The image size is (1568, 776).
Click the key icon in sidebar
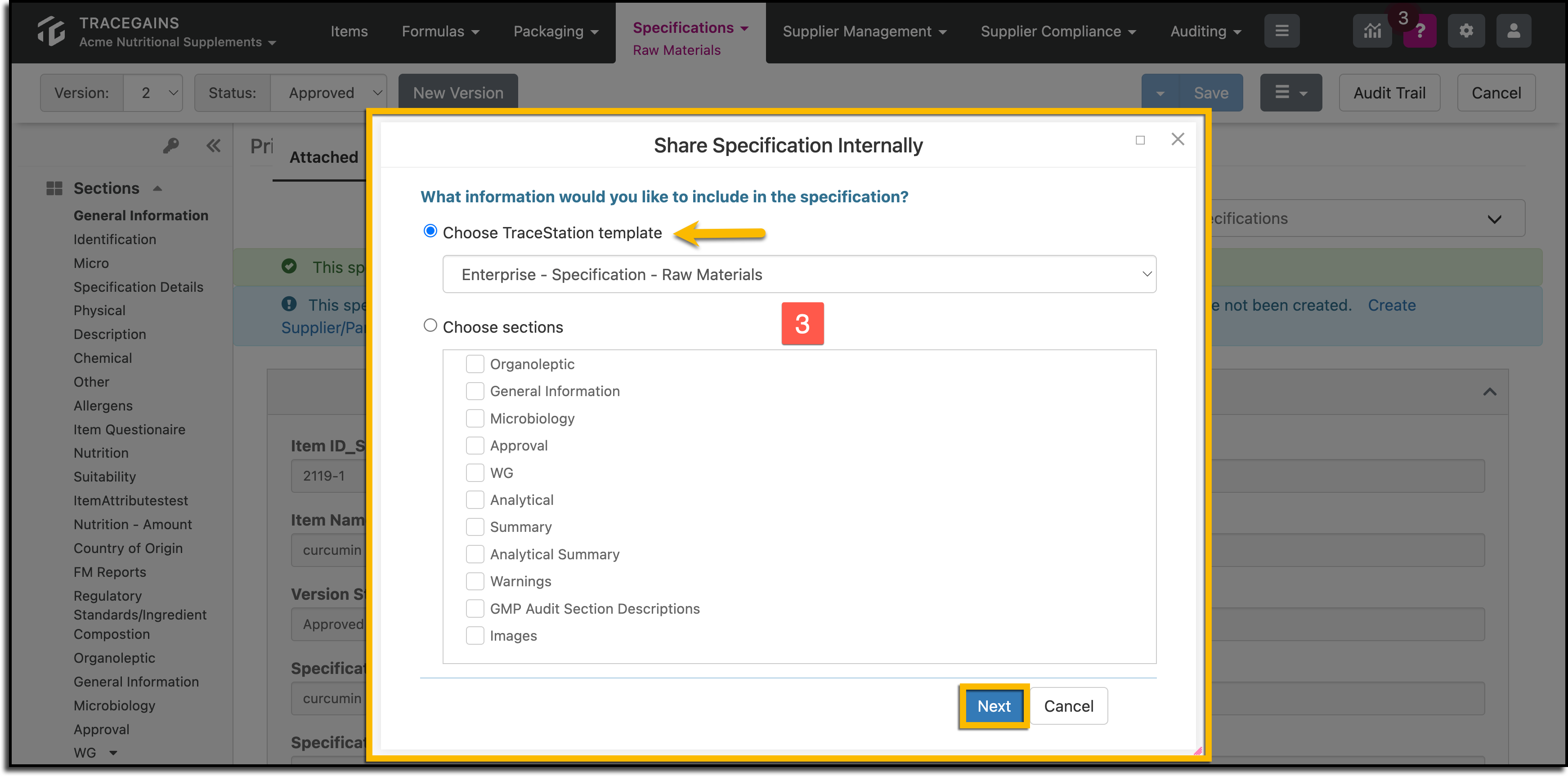pos(171,146)
